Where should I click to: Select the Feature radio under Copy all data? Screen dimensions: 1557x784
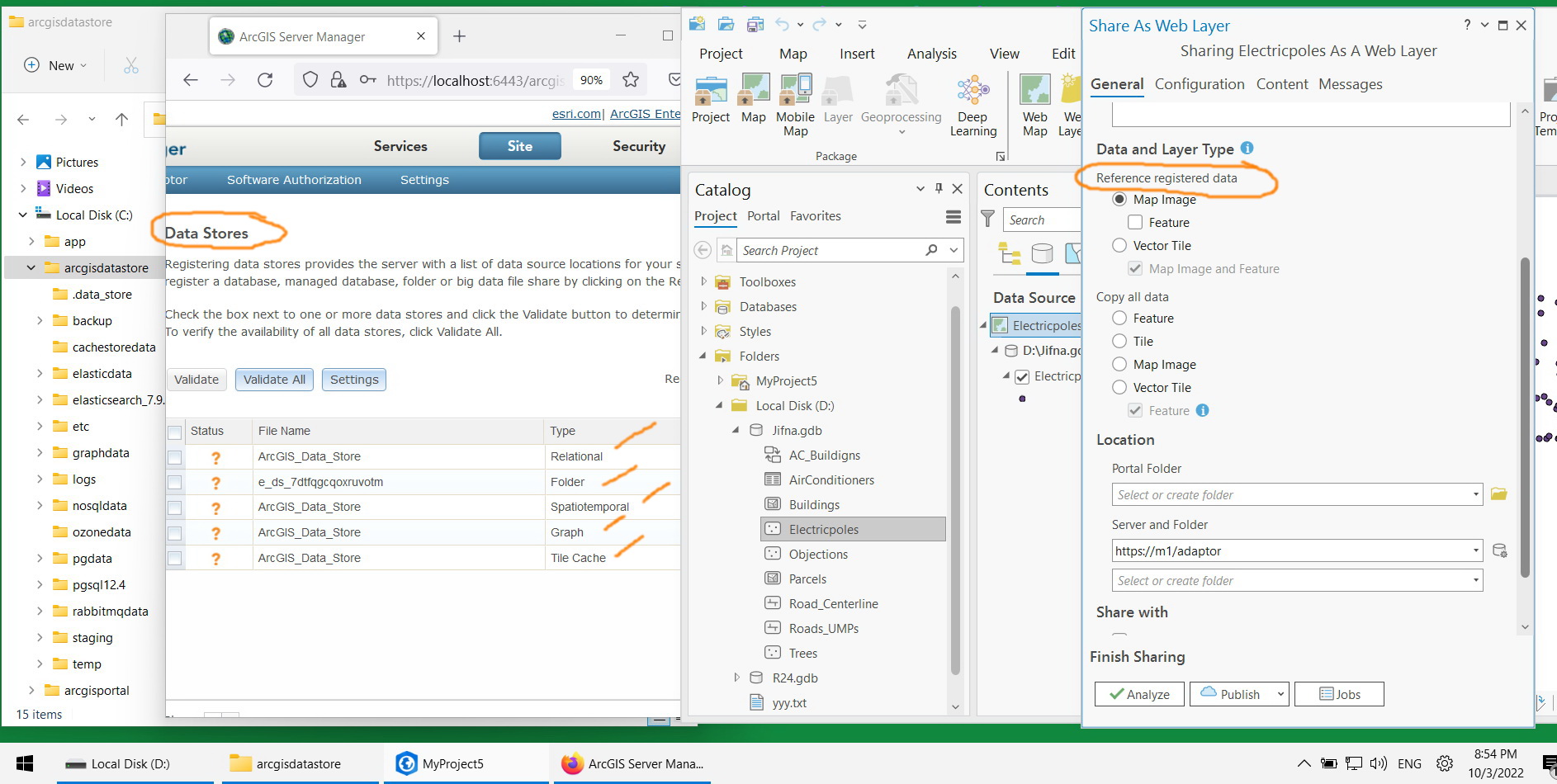(x=1120, y=318)
